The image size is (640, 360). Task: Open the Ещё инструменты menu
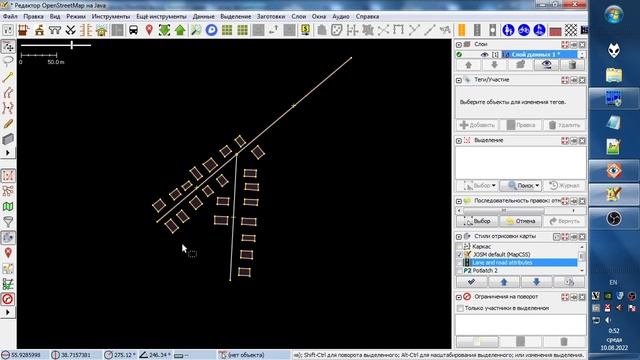click(161, 16)
